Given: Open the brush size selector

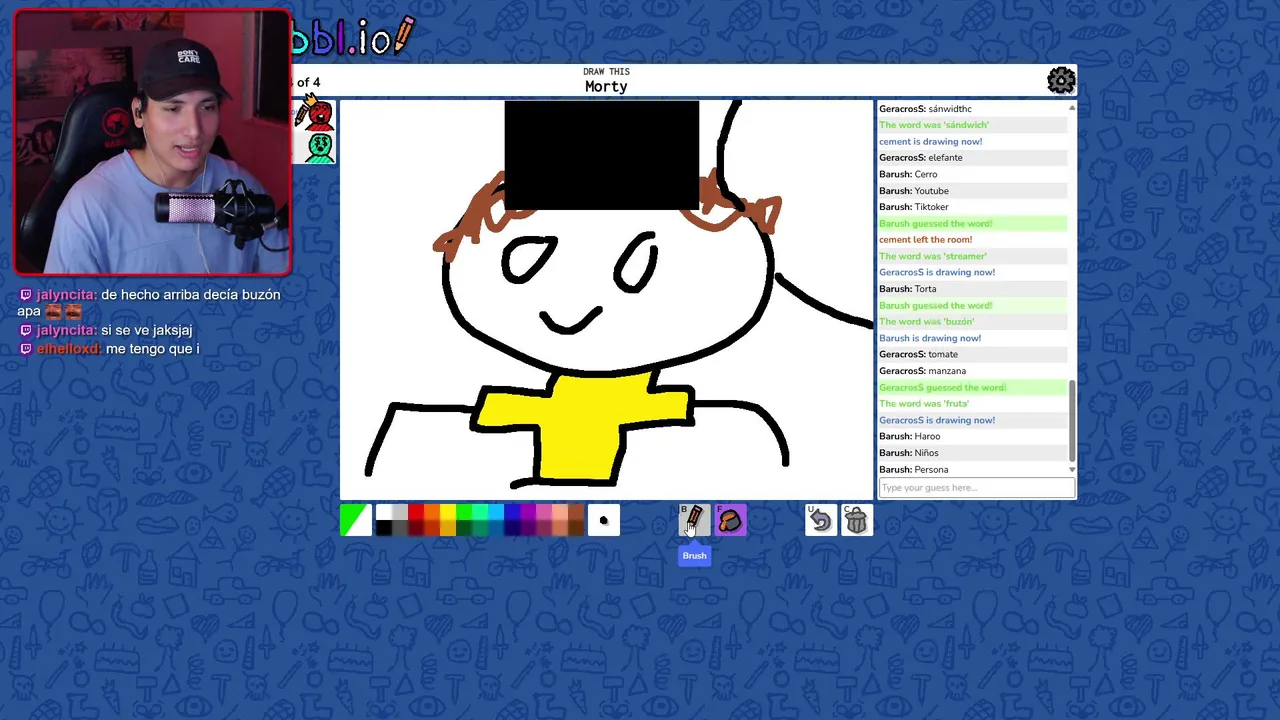Looking at the screenshot, I should 604,520.
